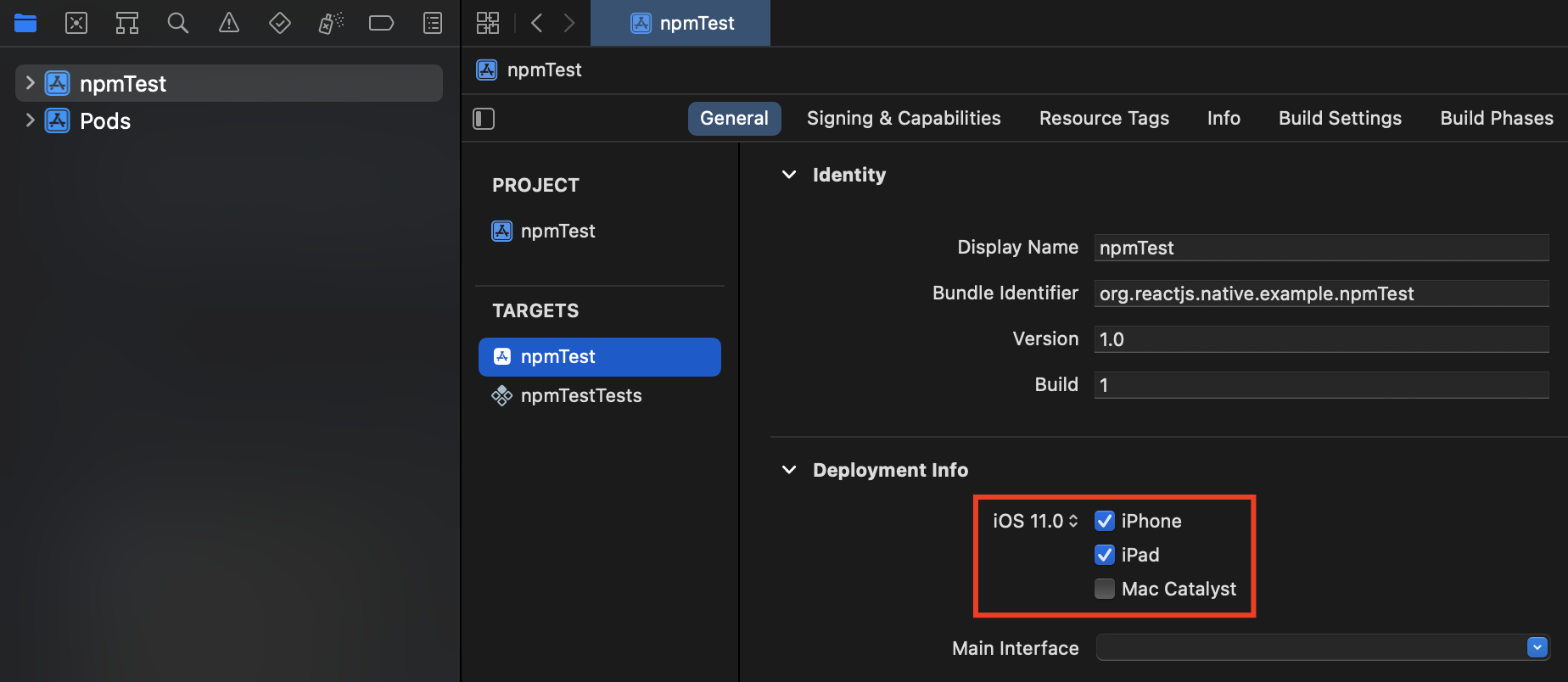The width and height of the screenshot is (1568, 682).
Task: Uncheck the iPad checkbox
Action: click(1105, 555)
